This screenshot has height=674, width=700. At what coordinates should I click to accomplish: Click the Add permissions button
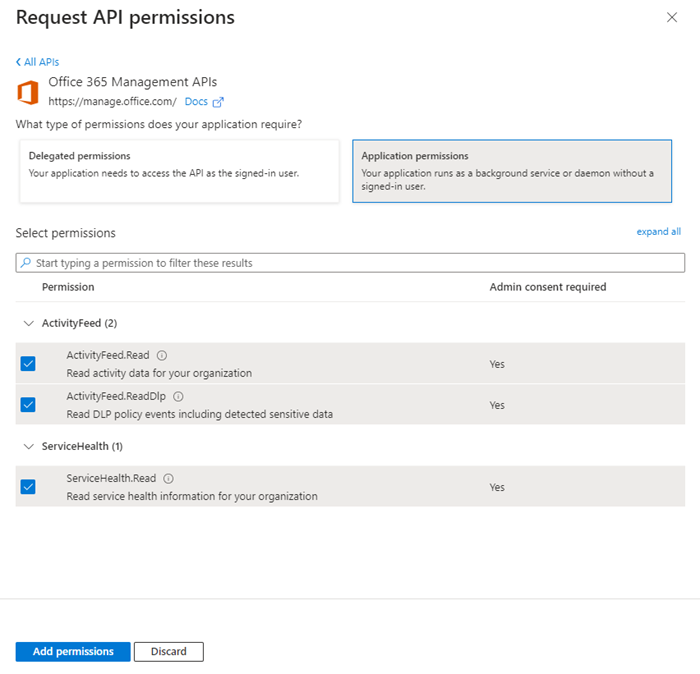point(73,652)
